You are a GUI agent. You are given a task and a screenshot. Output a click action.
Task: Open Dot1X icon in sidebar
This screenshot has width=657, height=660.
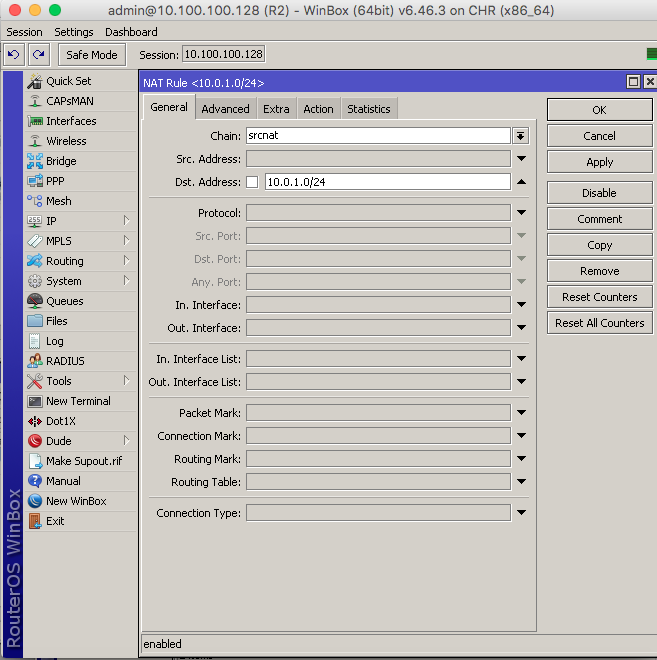[35, 421]
